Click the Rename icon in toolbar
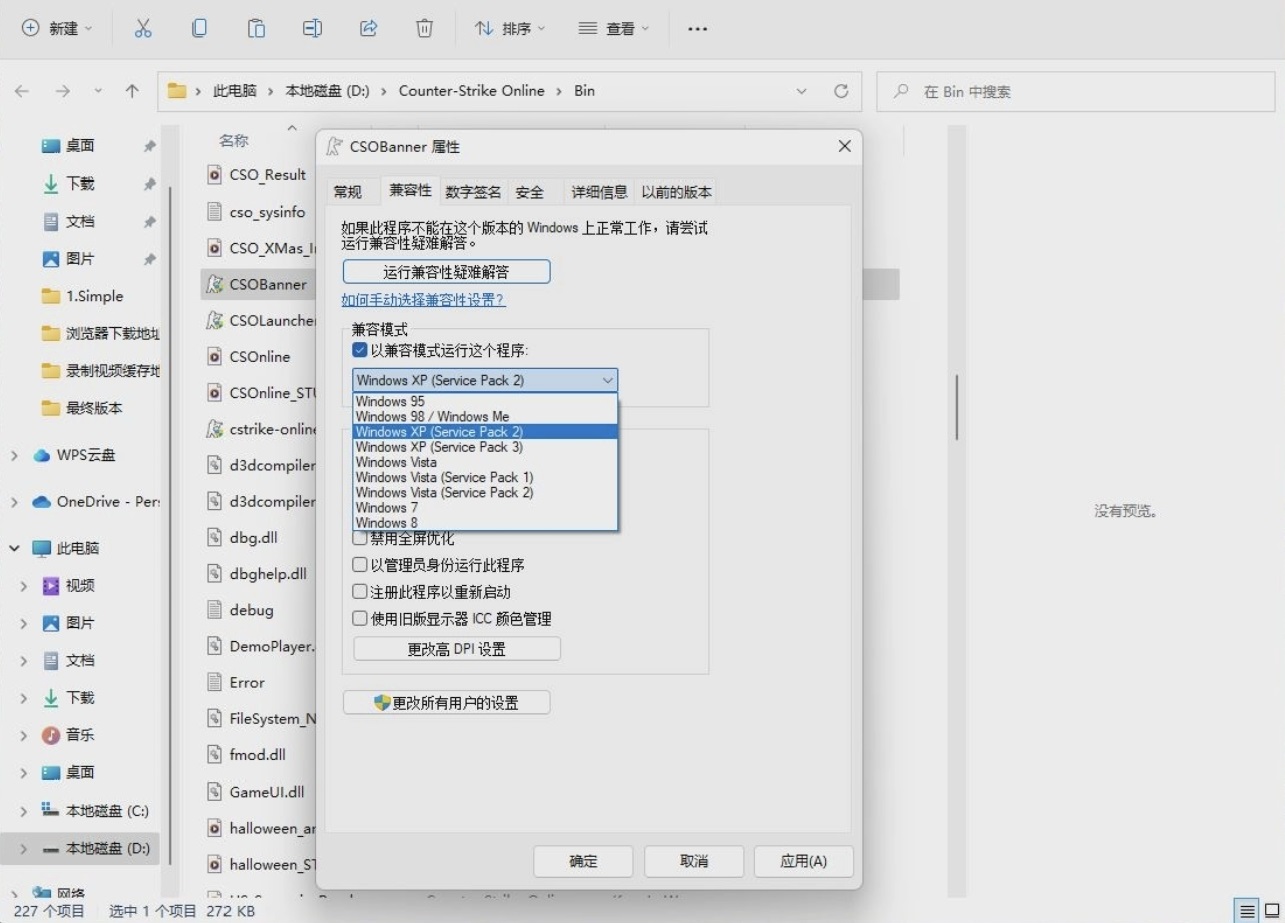The width and height of the screenshot is (1285, 923). coord(312,29)
